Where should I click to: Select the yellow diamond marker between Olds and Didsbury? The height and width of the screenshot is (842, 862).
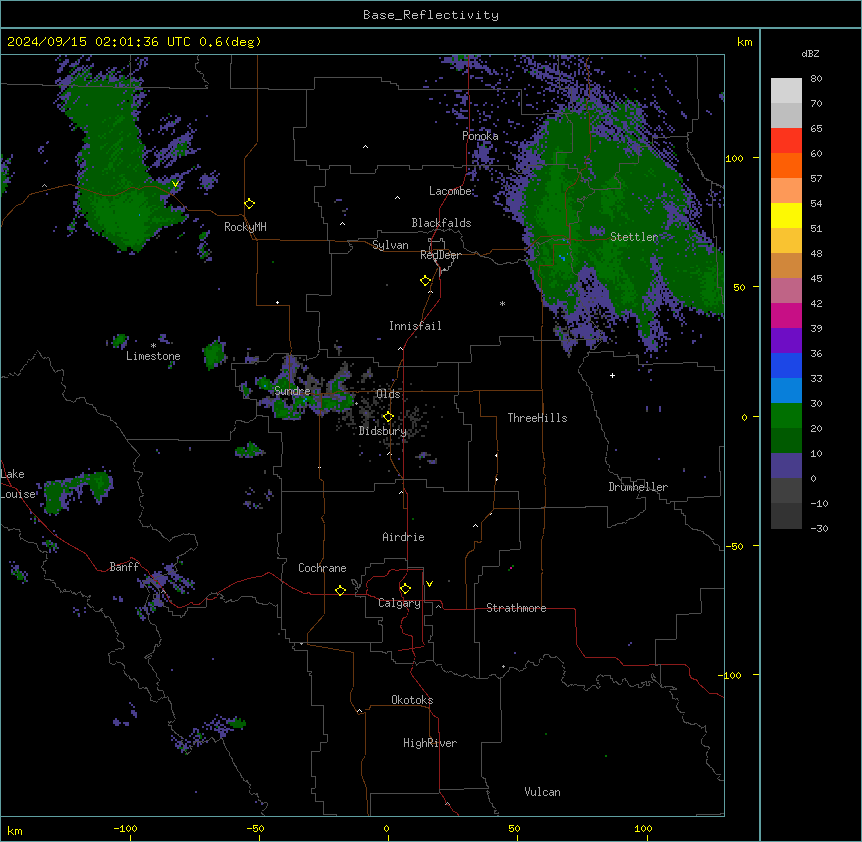coord(389,417)
